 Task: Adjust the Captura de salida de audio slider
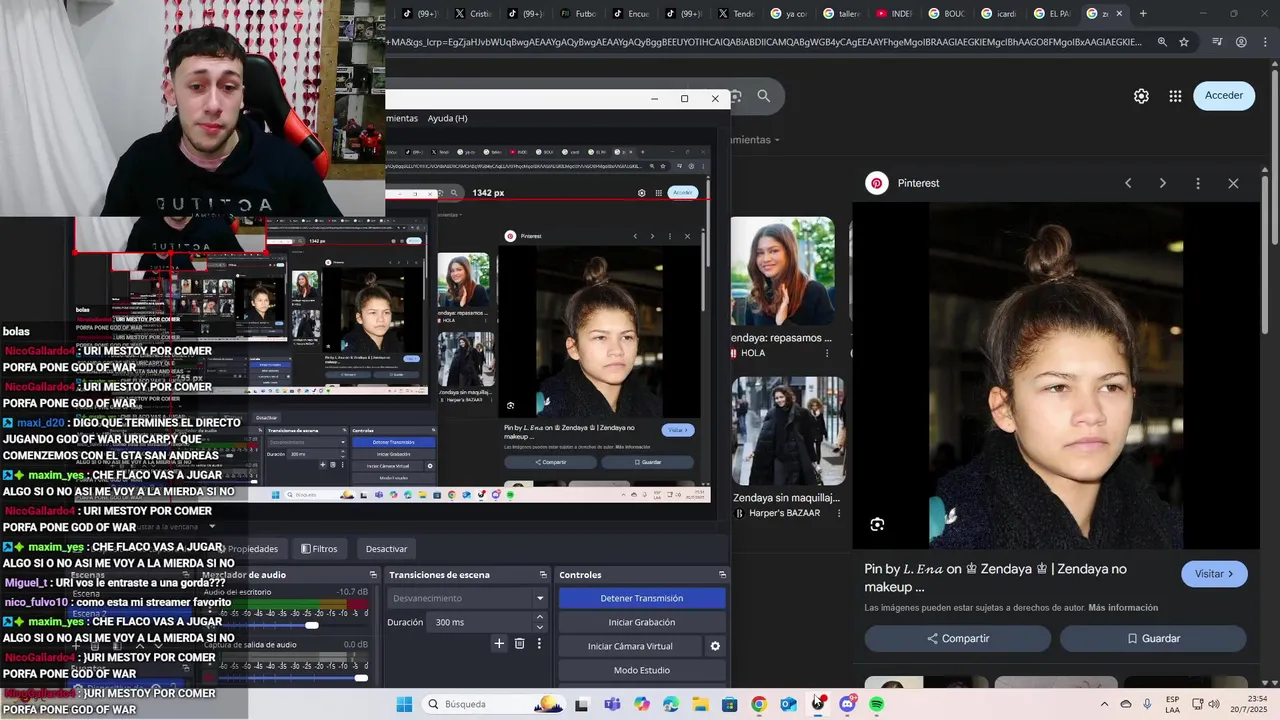click(x=361, y=678)
